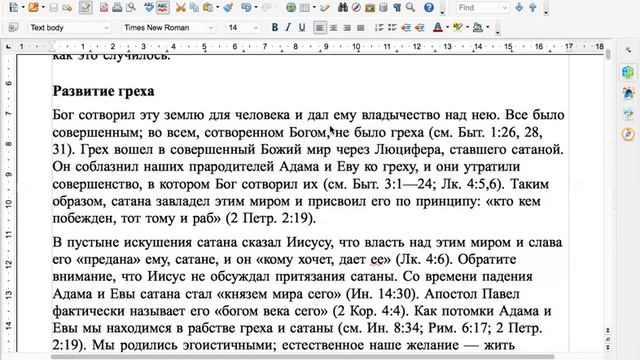Open the Times New Roman font dropdown
Image resolution: width=640 pixels, height=360 pixels.
(x=211, y=28)
